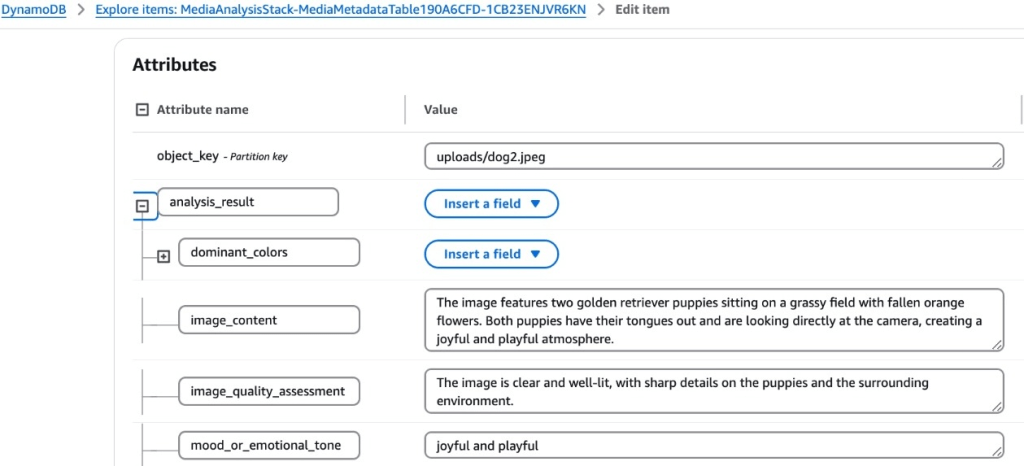Image resolution: width=1024 pixels, height=466 pixels.
Task: Grab resize handle of object_key value field
Action: [997, 164]
